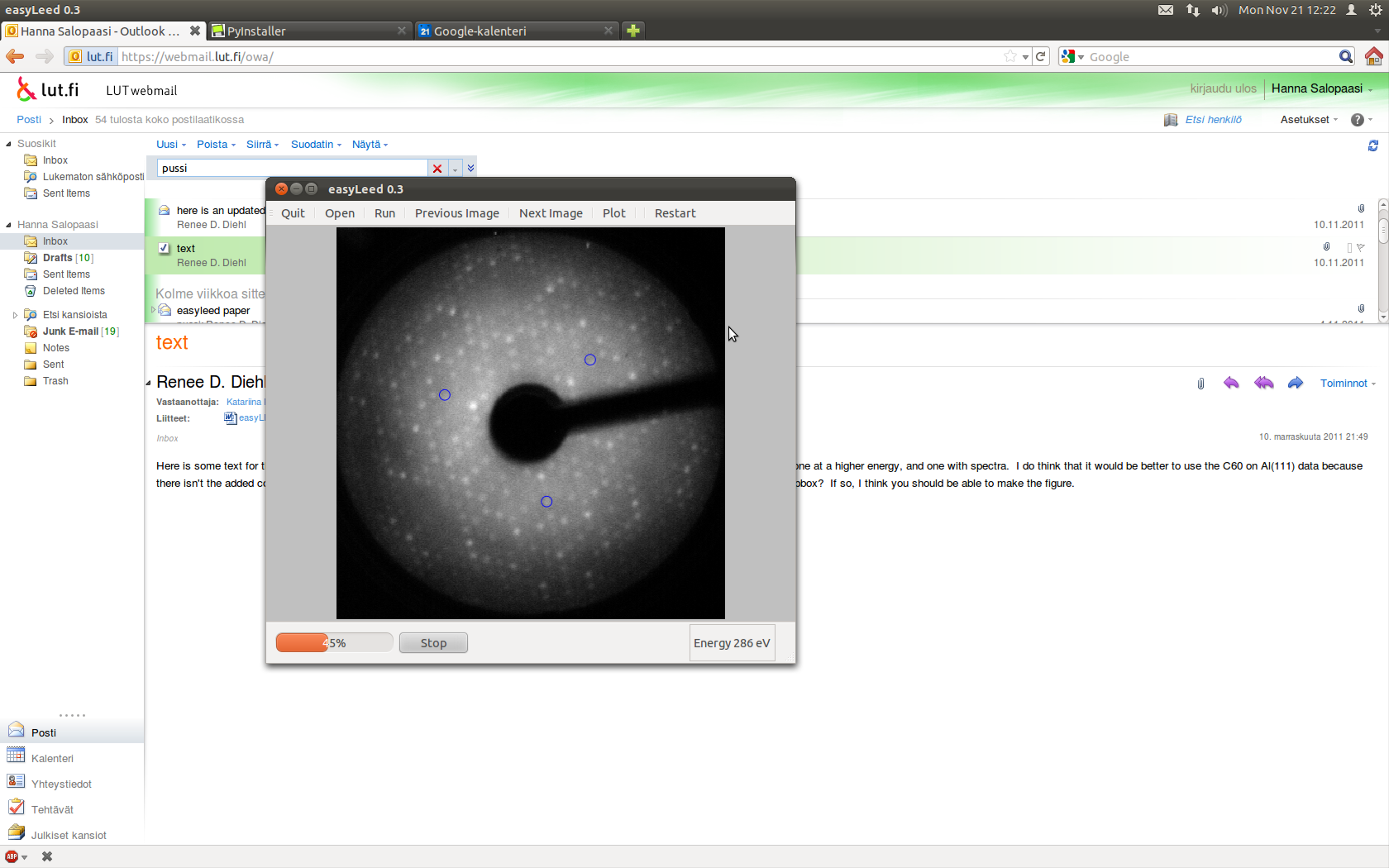This screenshot has width=1389, height=868.
Task: Open the Suodatin filter dropdown
Action: click(316, 145)
